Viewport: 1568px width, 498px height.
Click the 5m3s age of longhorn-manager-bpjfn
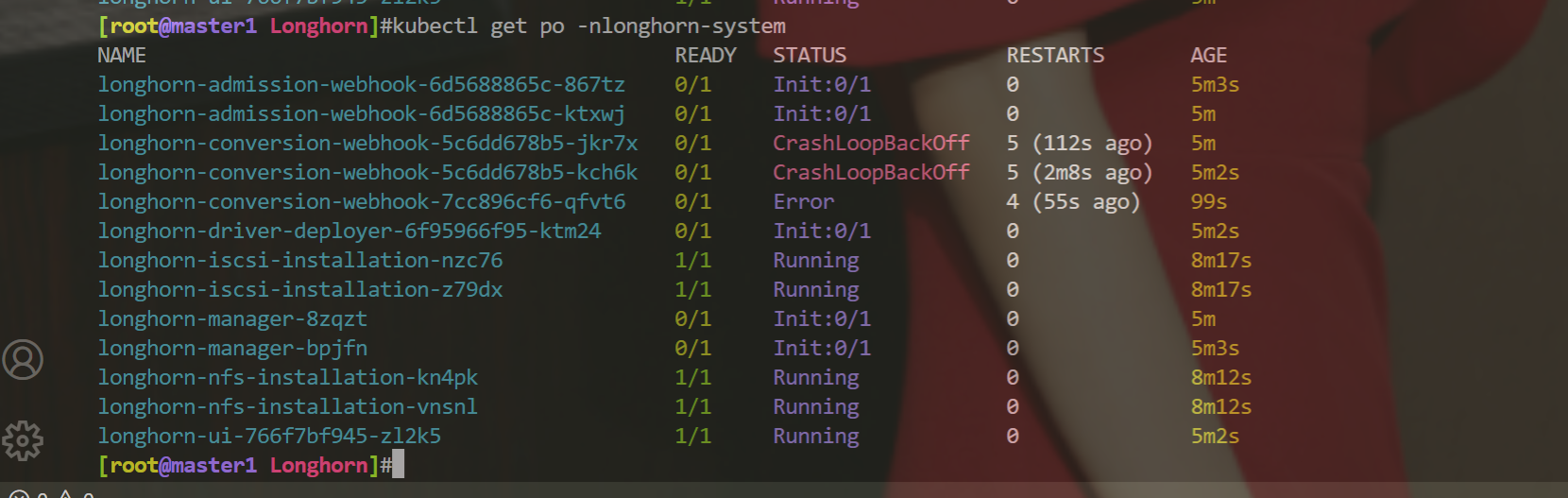click(1215, 349)
